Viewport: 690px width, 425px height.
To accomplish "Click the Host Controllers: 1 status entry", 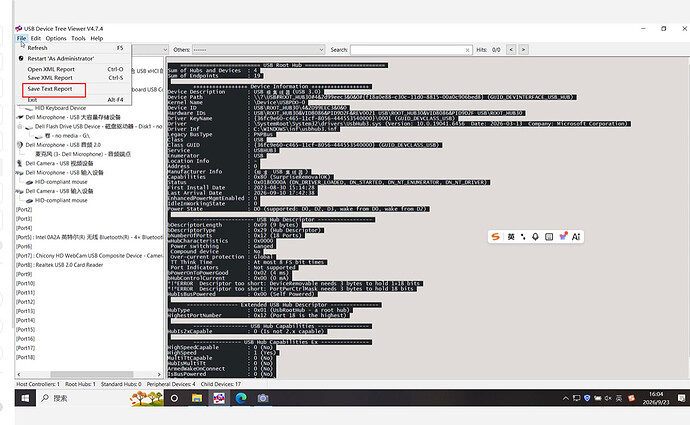I will [x=38, y=384].
